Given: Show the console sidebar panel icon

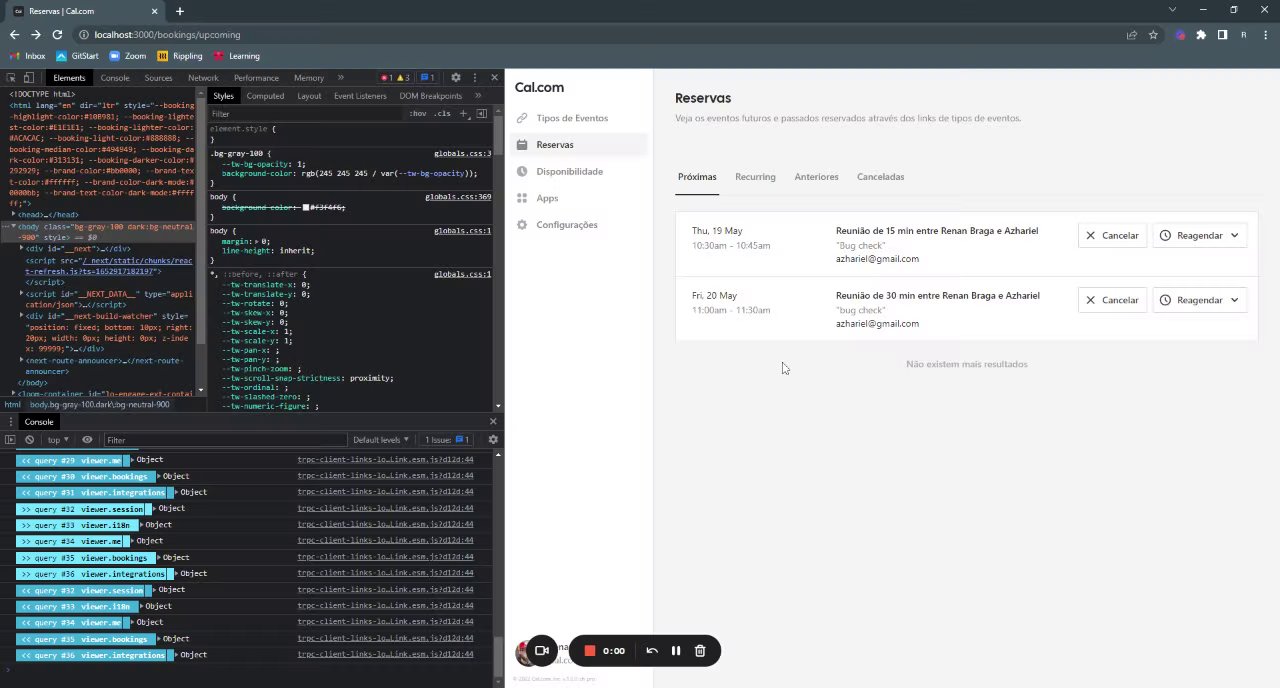Looking at the screenshot, I should pyautogui.click(x=10, y=439).
